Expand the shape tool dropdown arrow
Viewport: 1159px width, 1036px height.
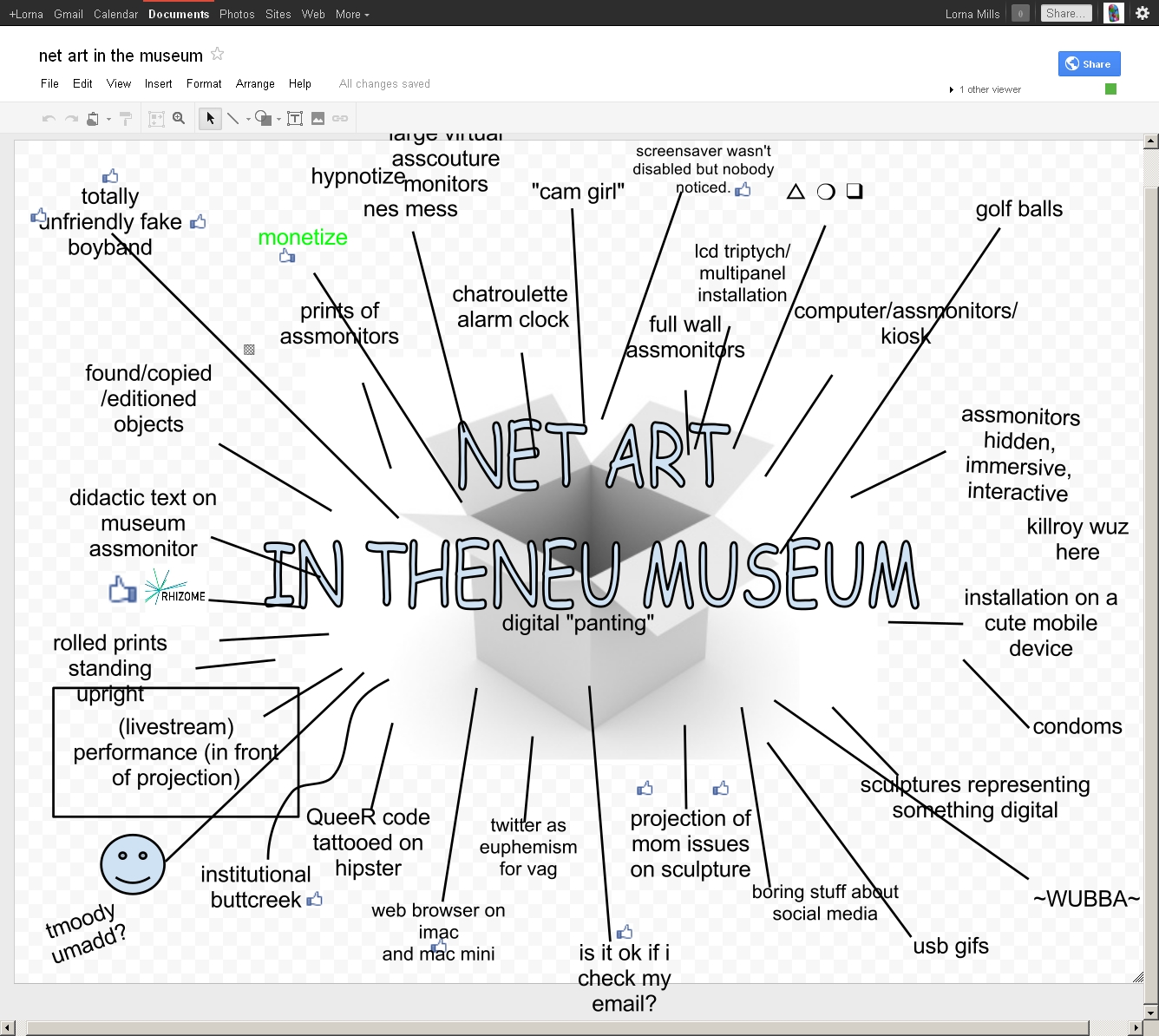click(x=278, y=119)
